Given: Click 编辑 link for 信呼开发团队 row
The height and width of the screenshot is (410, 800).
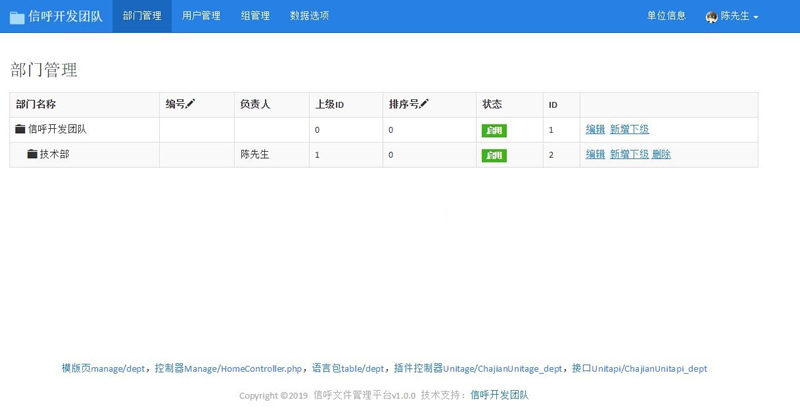Looking at the screenshot, I should [595, 129].
